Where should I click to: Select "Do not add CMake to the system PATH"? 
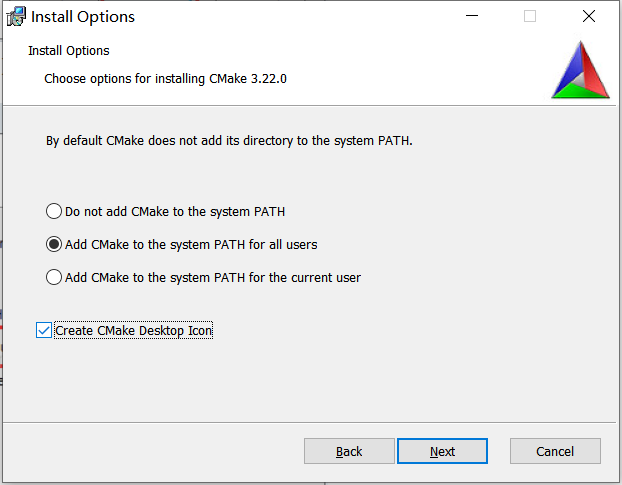54,212
